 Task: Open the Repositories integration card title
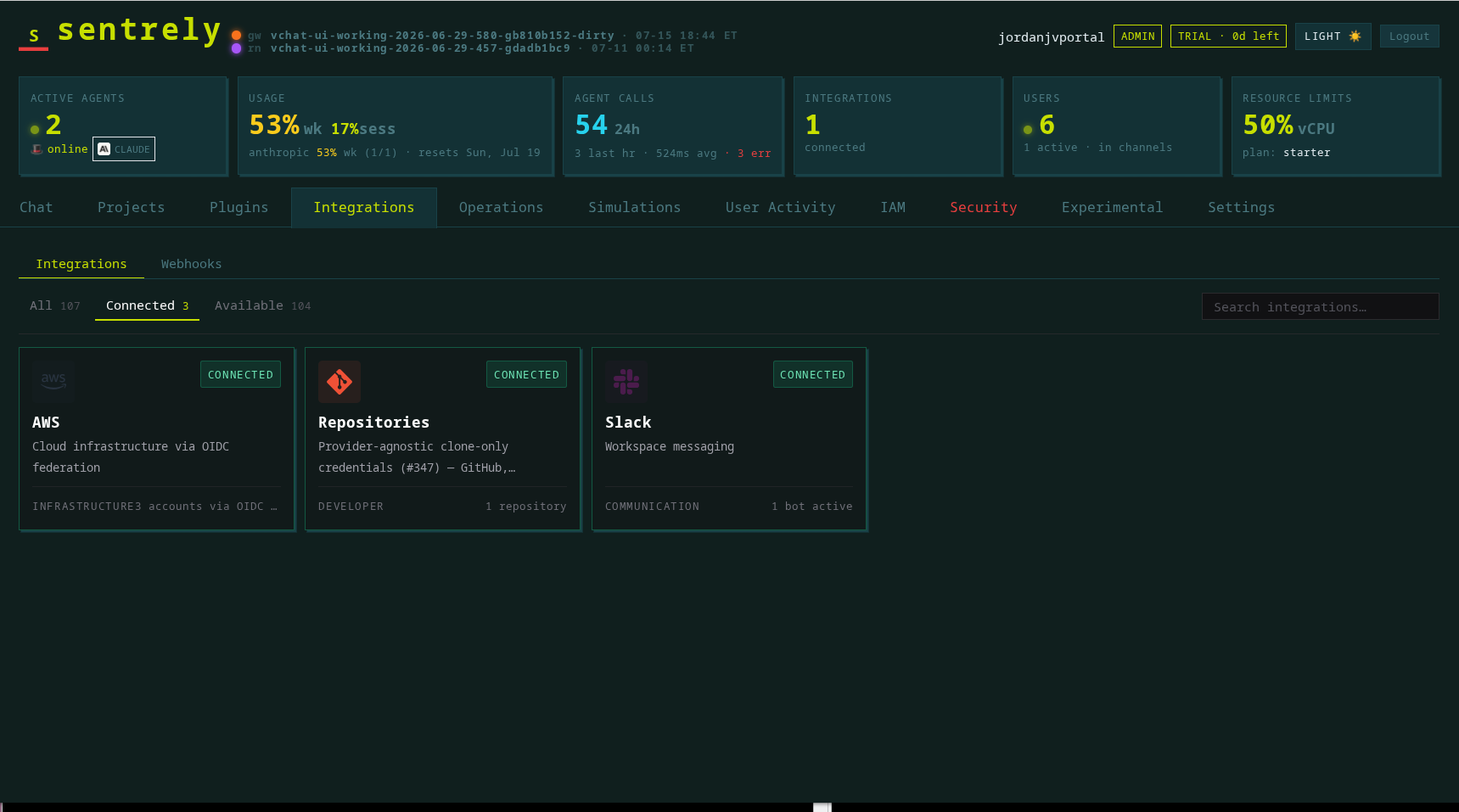tap(373, 423)
